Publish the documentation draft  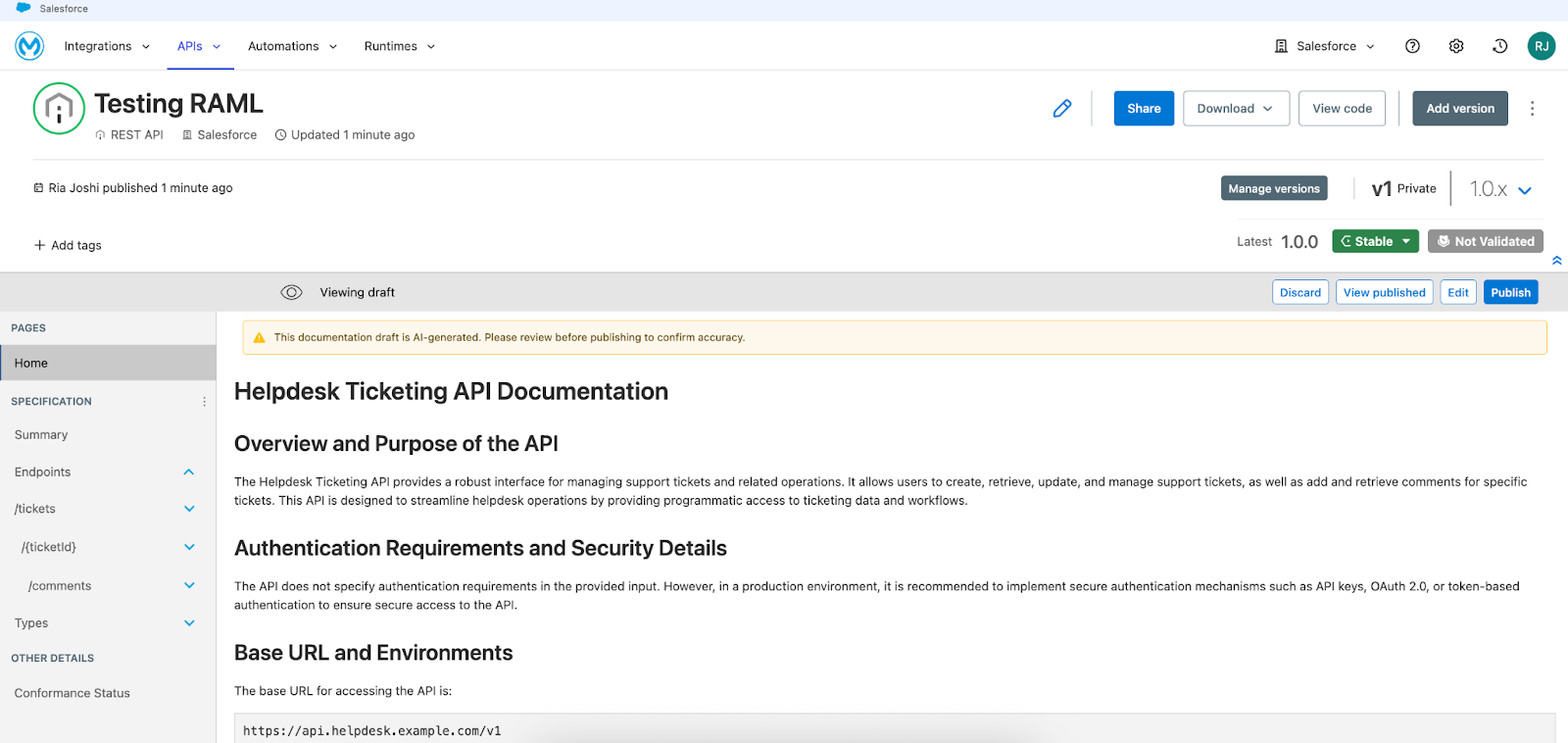tap(1510, 292)
